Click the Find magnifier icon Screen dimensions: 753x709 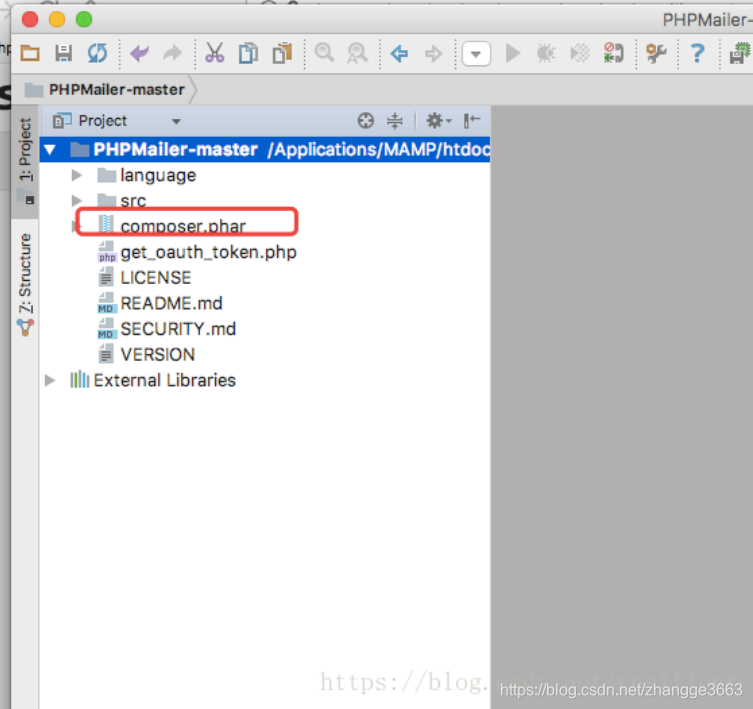(x=325, y=52)
